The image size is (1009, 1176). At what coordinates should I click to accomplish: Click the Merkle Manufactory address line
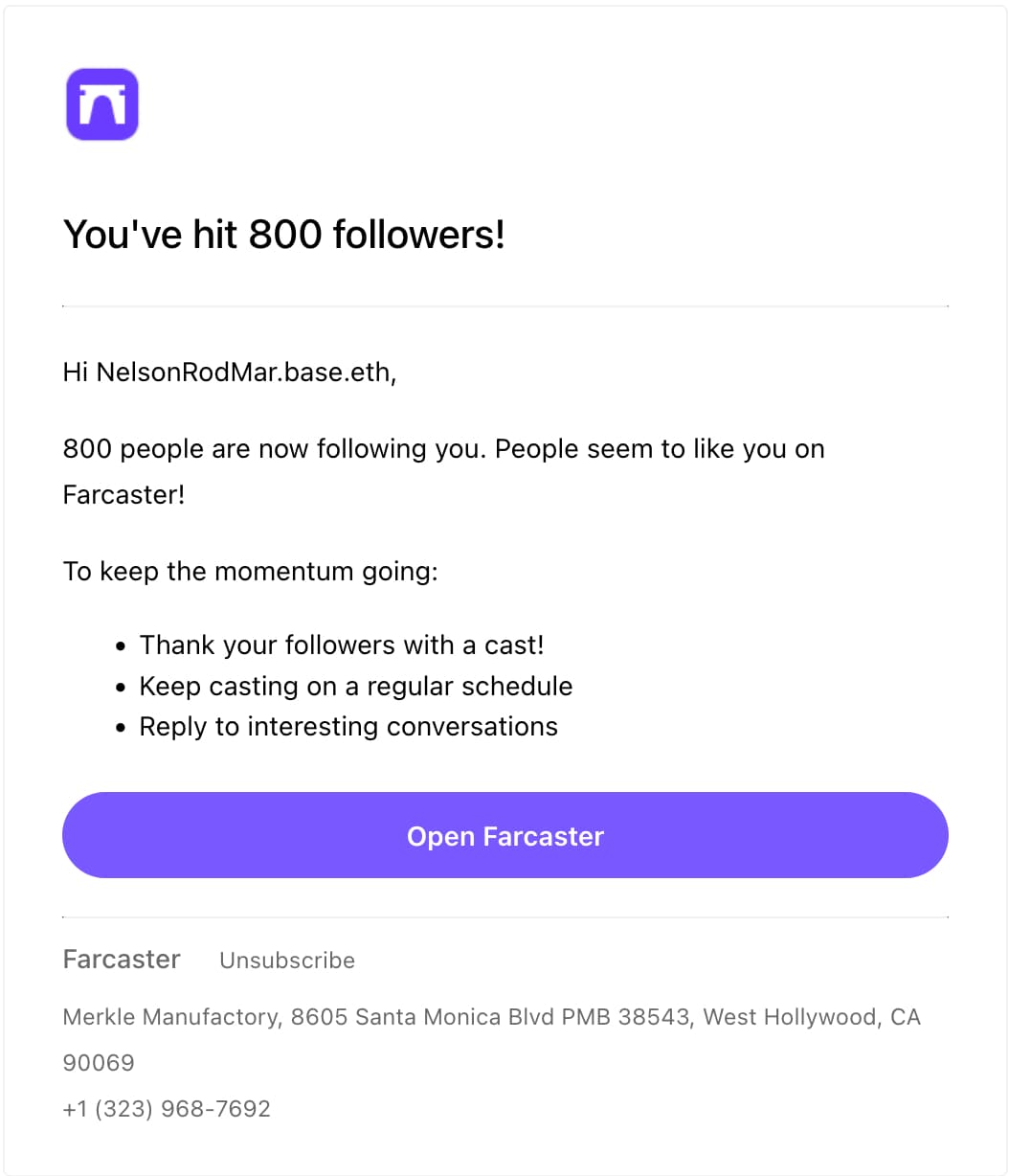point(491,1017)
